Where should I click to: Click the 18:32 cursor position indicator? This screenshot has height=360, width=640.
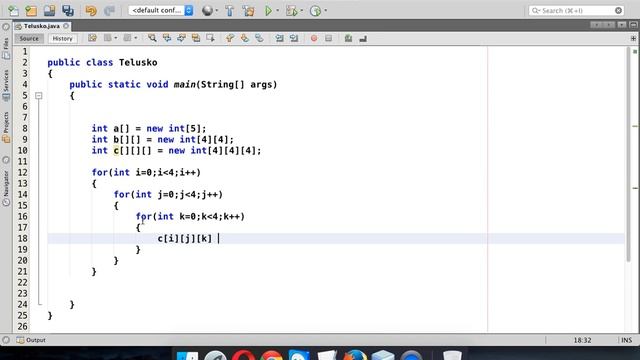click(582, 340)
